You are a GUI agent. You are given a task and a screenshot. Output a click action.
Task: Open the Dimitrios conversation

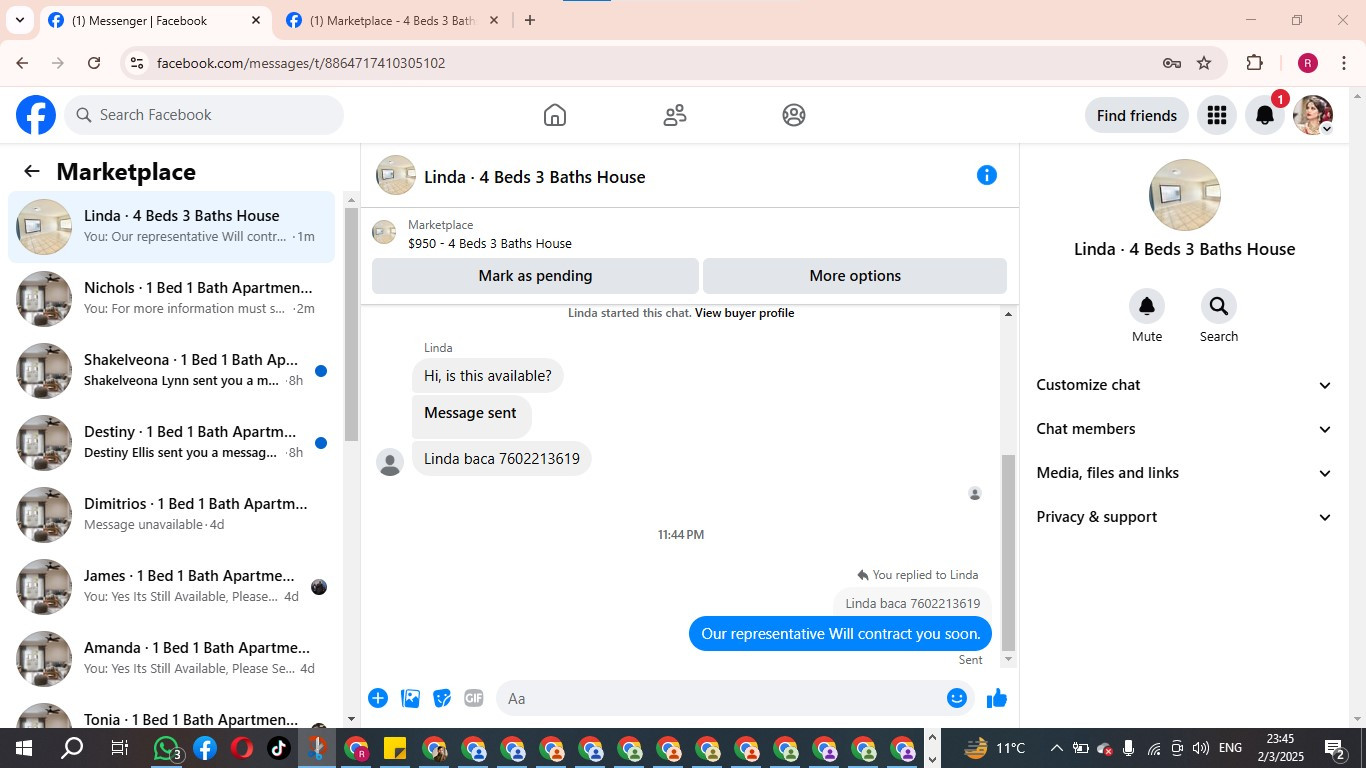172,515
